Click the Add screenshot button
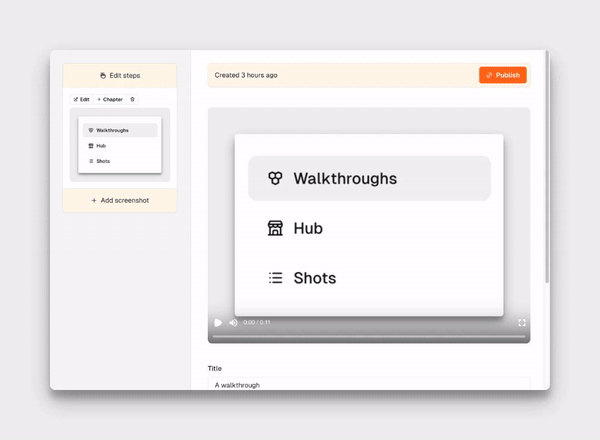Screen dimensions: 600x440 pos(120,200)
